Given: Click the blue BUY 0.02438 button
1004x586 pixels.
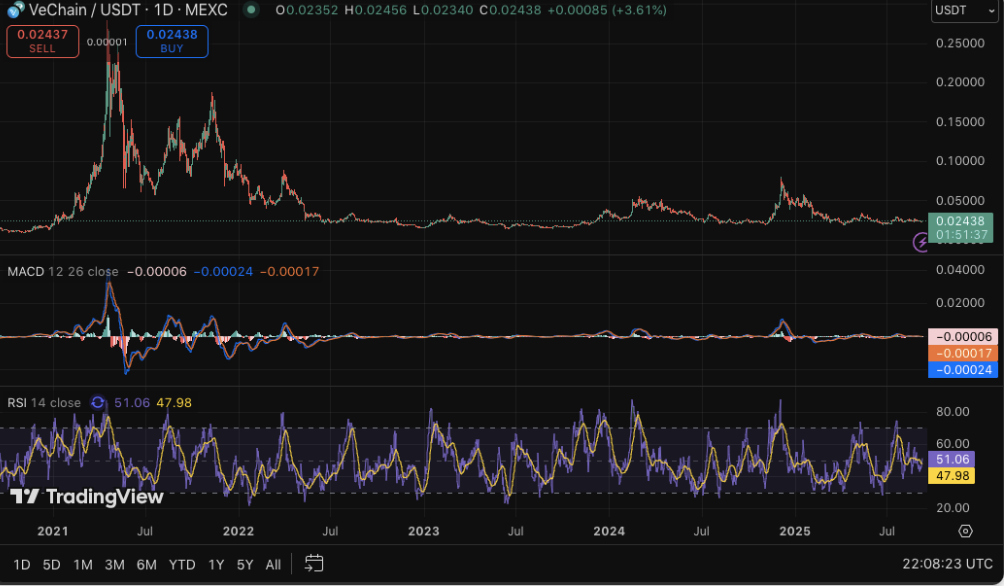Looking at the screenshot, I should pyautogui.click(x=172, y=42).
